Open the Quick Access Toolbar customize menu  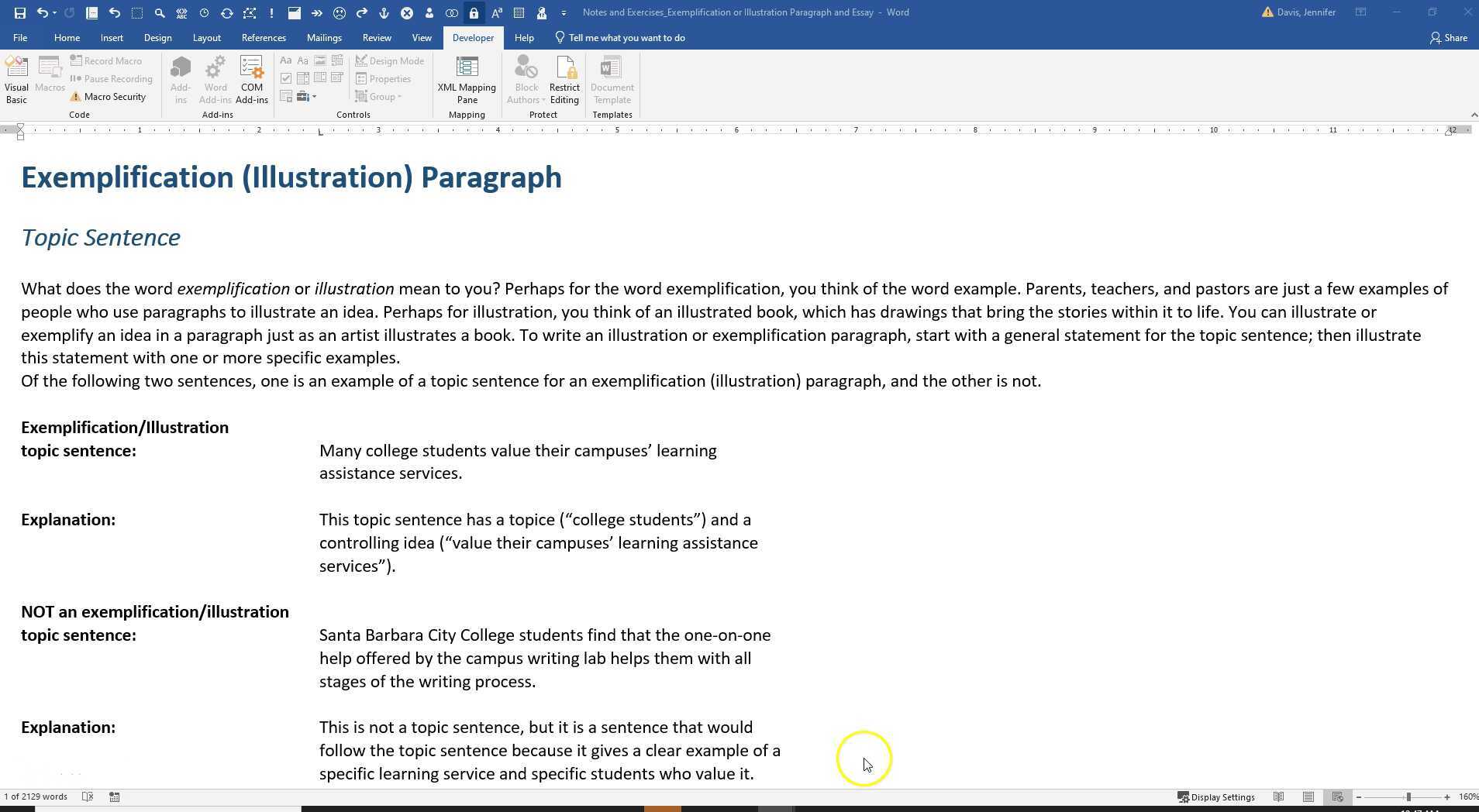point(565,12)
